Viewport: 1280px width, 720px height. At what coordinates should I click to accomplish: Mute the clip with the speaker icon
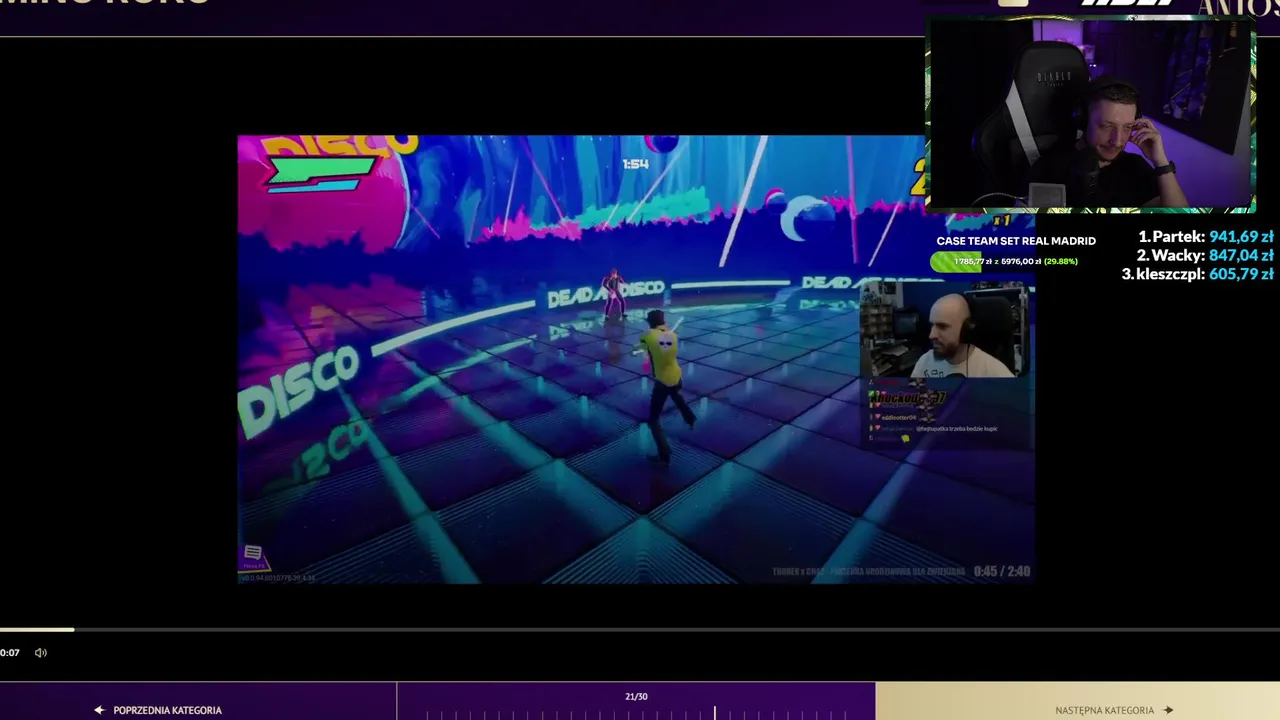41,653
